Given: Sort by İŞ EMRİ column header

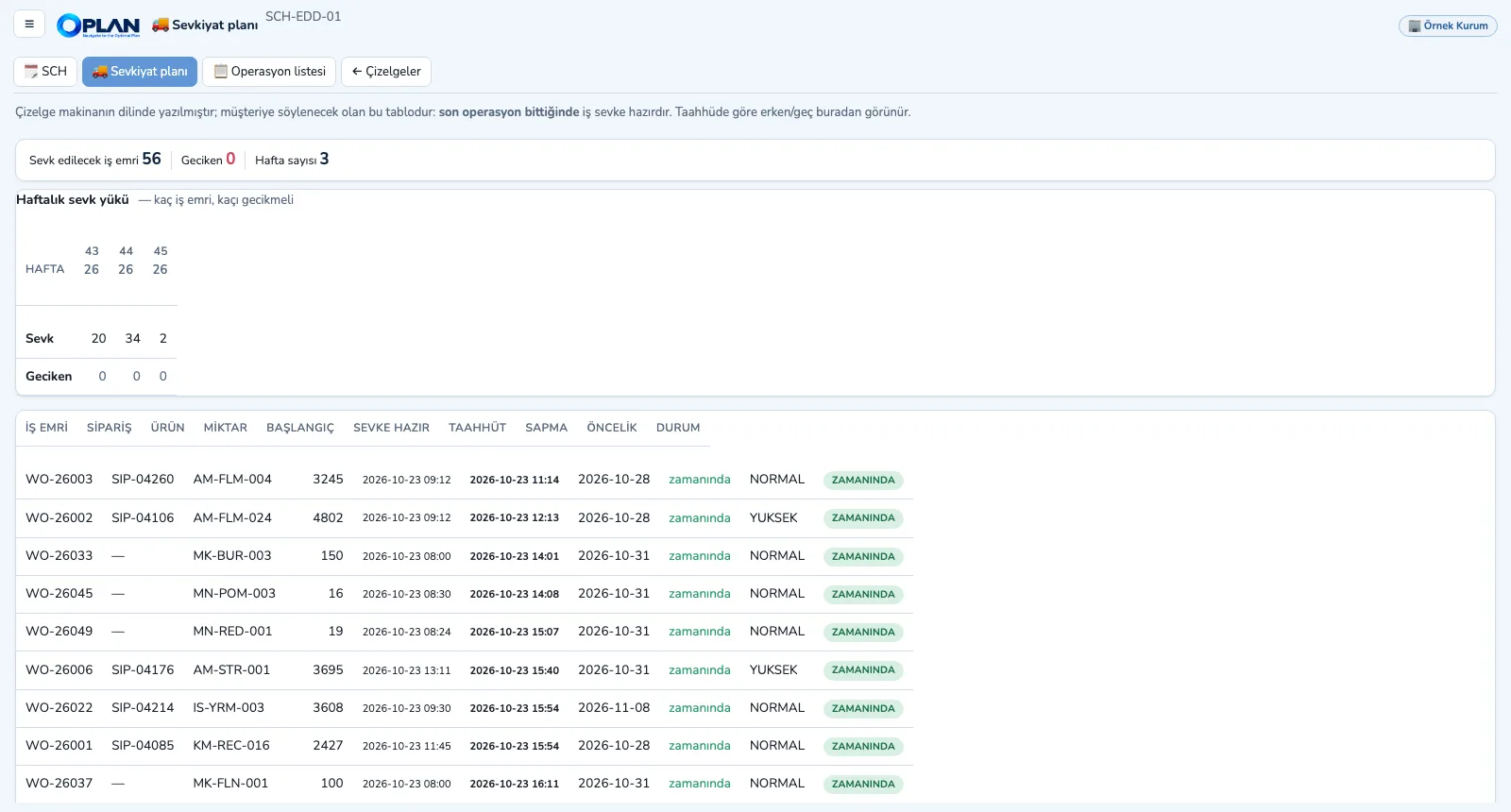Looking at the screenshot, I should pyautogui.click(x=46, y=428).
